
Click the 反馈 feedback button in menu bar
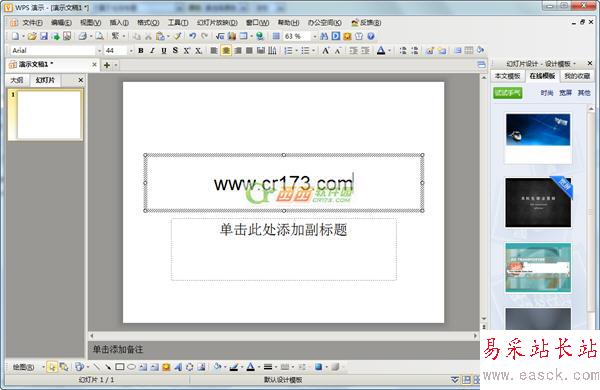click(366, 23)
